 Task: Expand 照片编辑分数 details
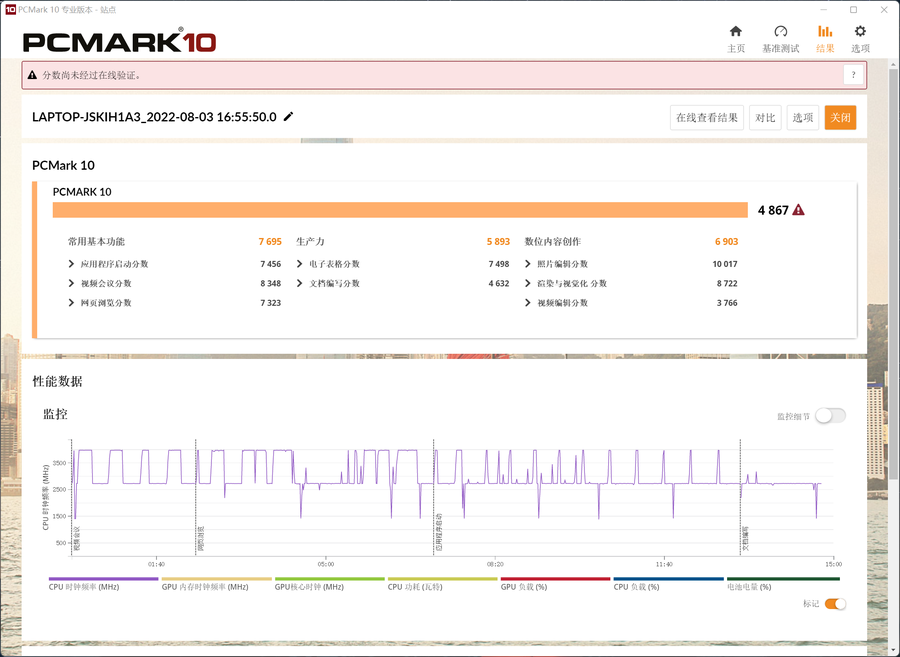click(528, 264)
